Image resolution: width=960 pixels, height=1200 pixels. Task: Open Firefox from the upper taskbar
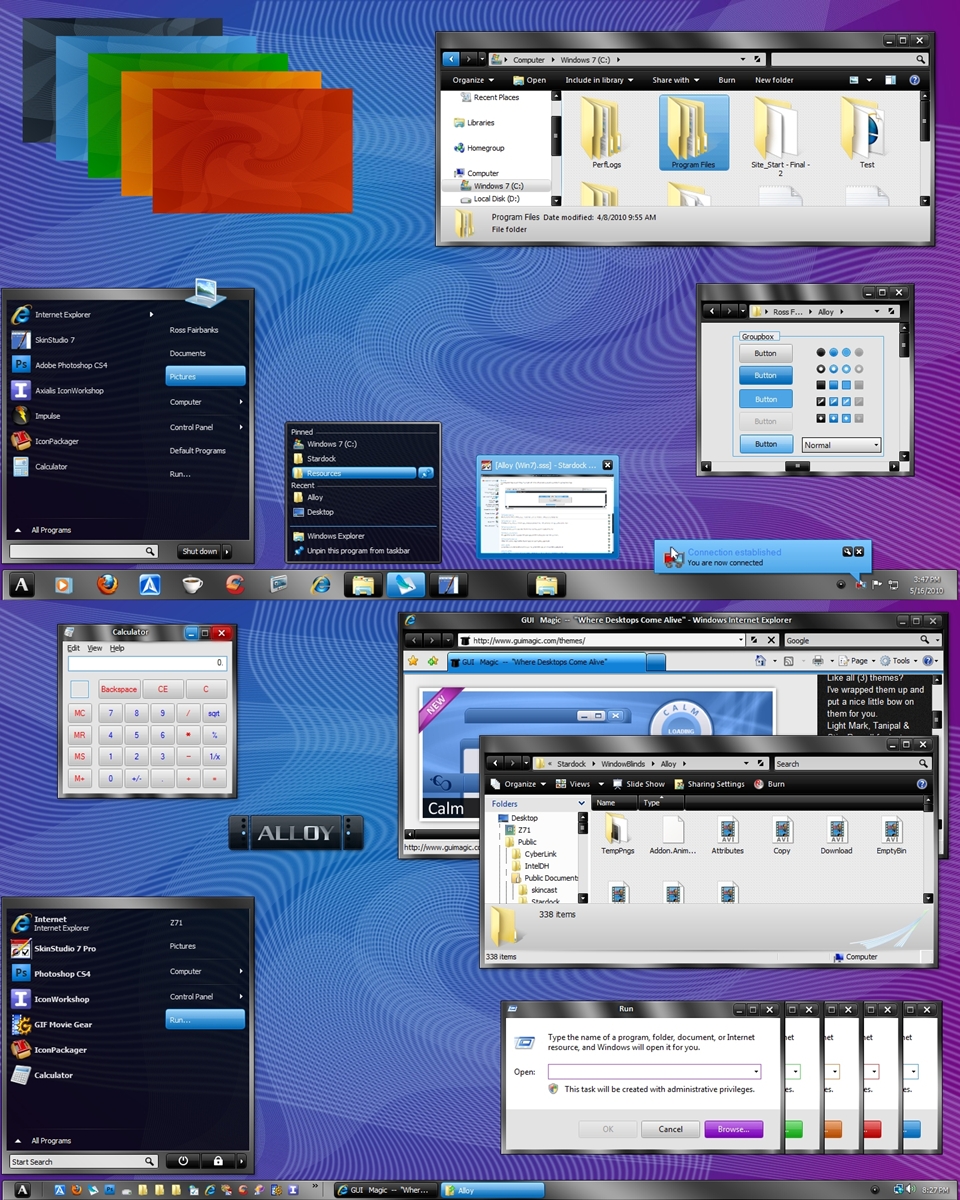(x=107, y=585)
